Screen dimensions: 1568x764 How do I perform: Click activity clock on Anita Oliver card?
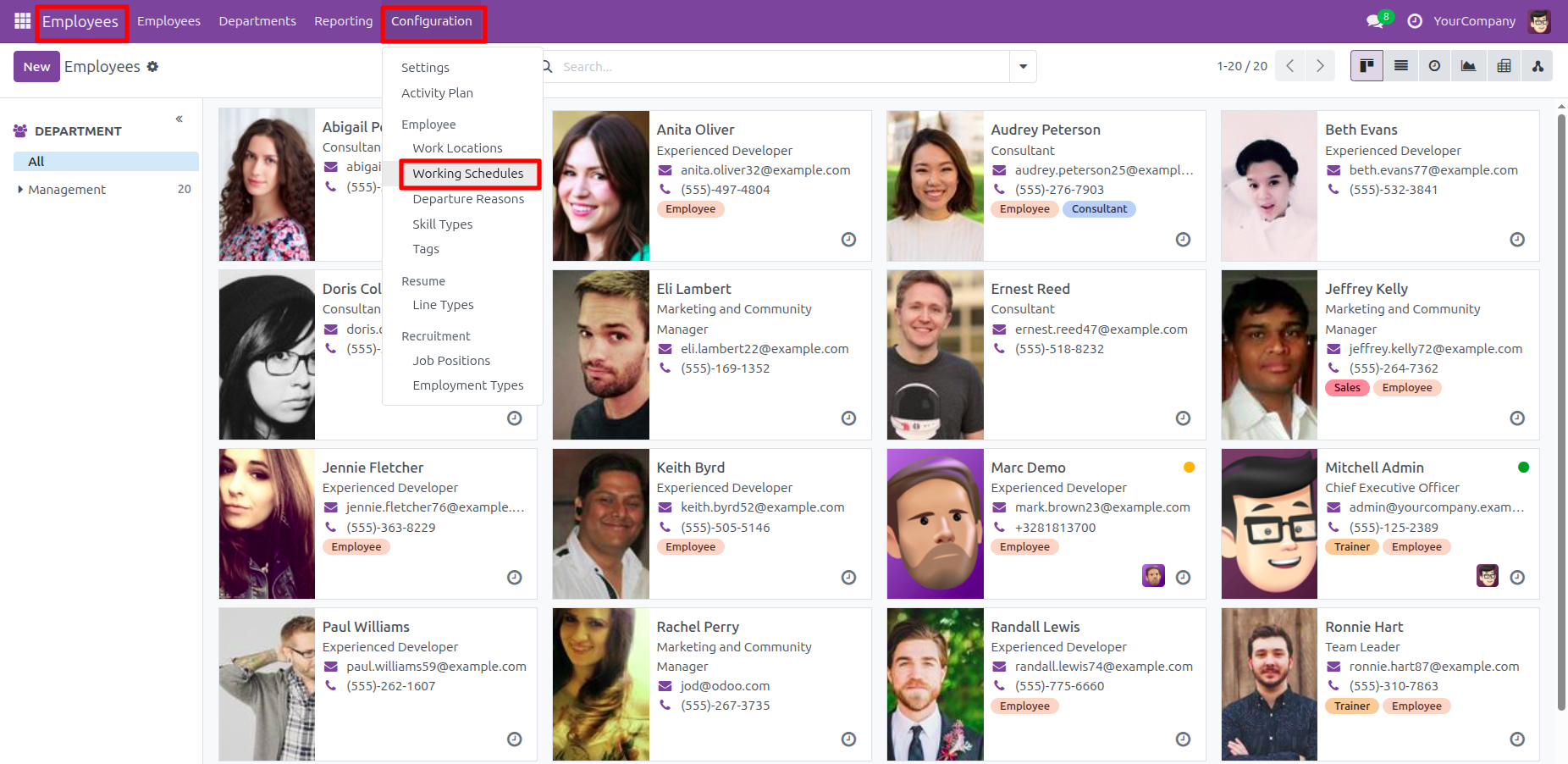tap(848, 240)
